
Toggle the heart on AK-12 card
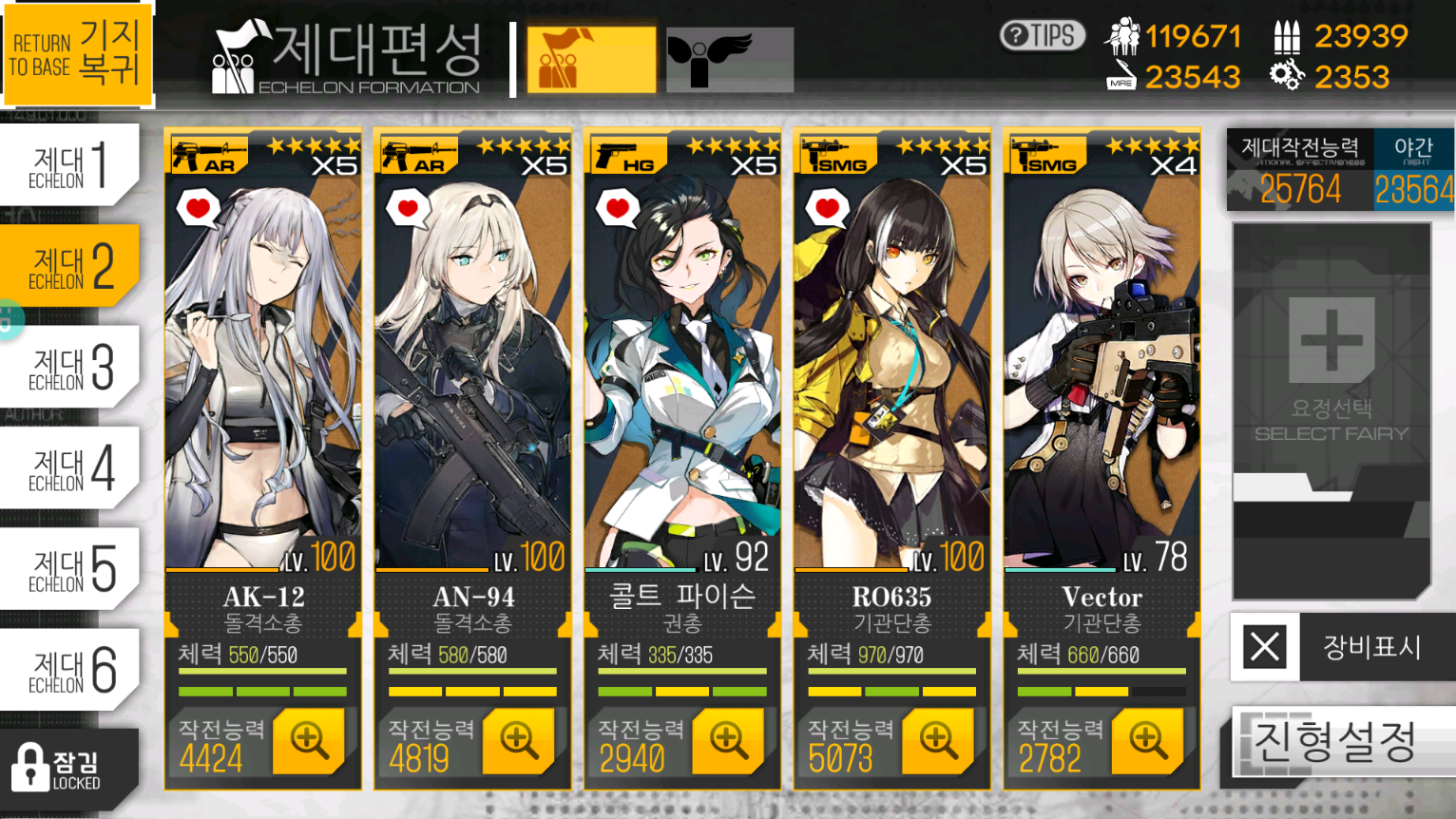(199, 208)
